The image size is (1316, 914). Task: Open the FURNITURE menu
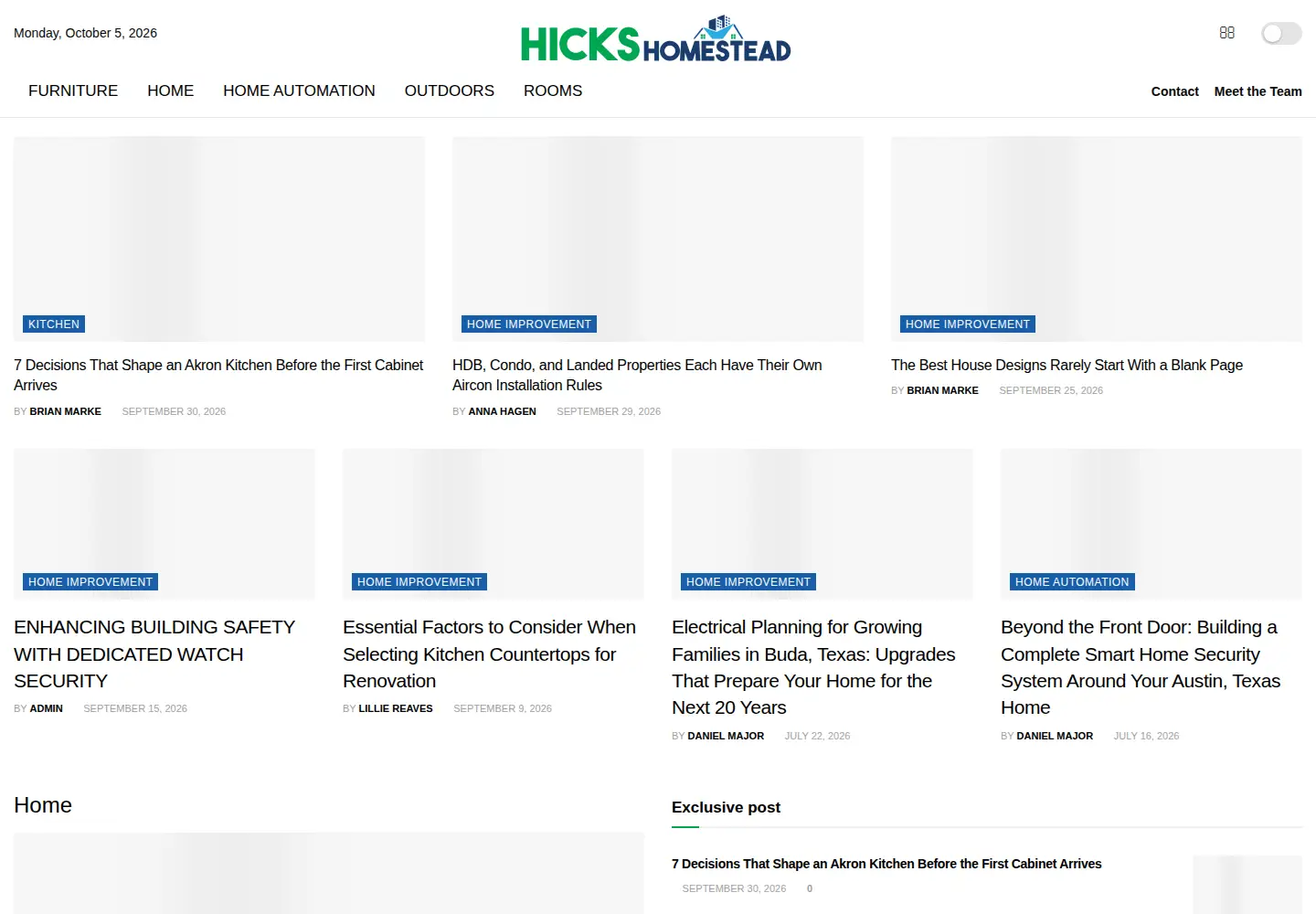(x=73, y=90)
